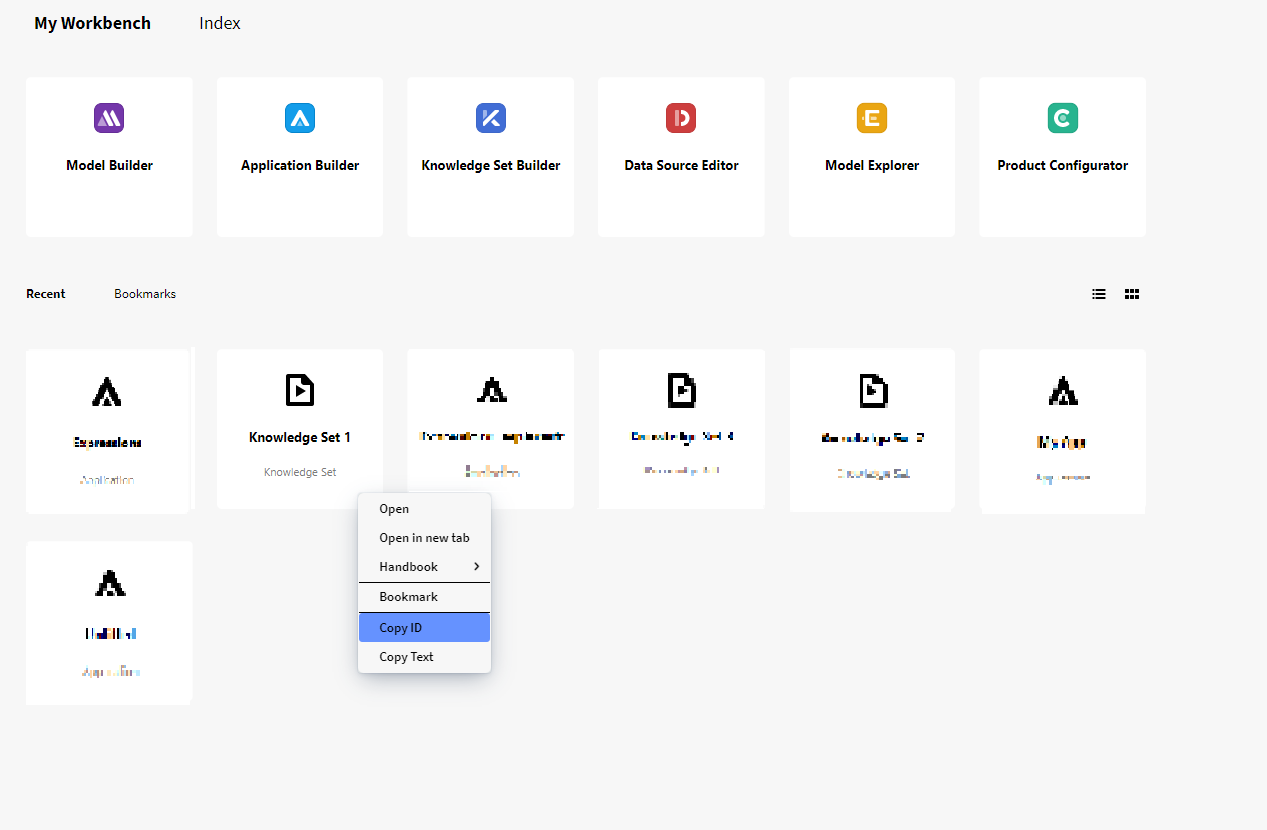1267x830 pixels.
Task: Open the Model Builder icon
Action: click(x=109, y=118)
